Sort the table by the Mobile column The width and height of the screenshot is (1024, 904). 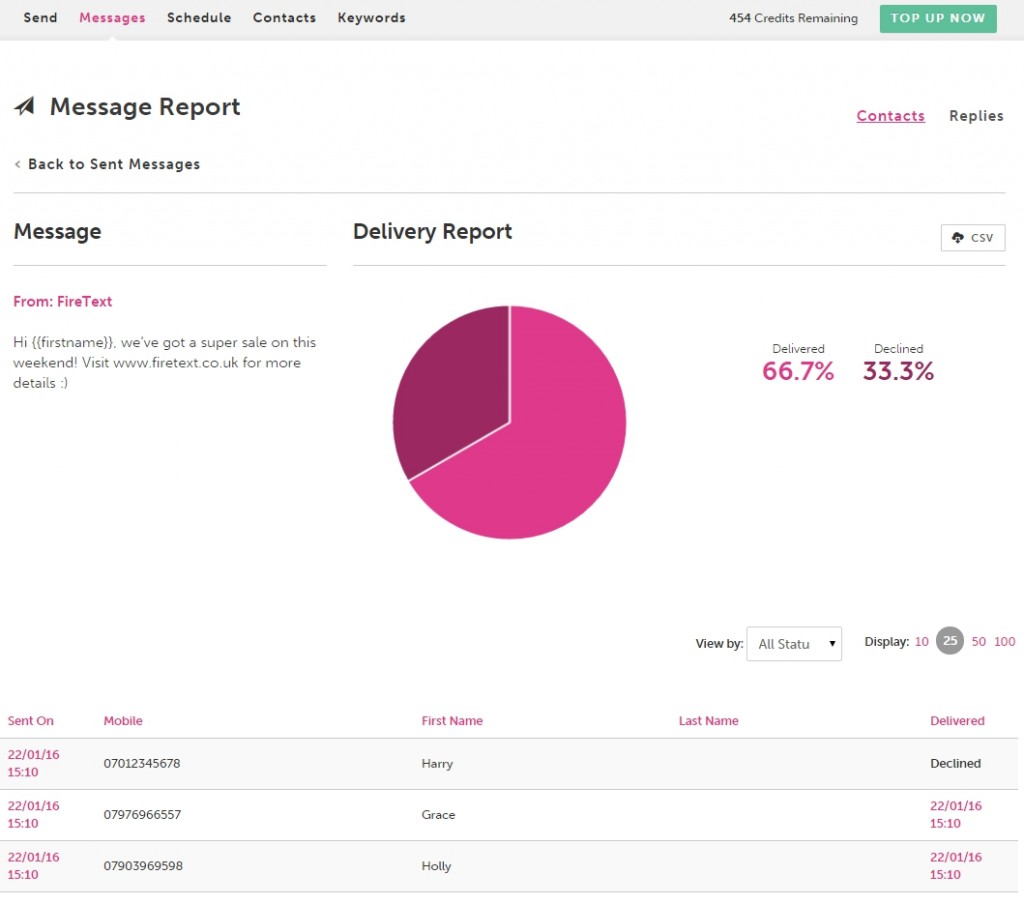[121, 720]
